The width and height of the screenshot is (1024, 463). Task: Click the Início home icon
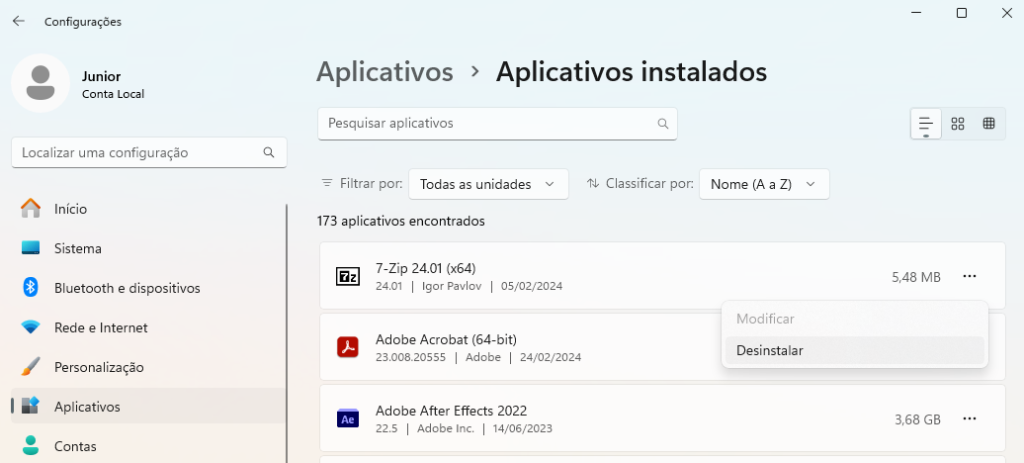click(31, 209)
